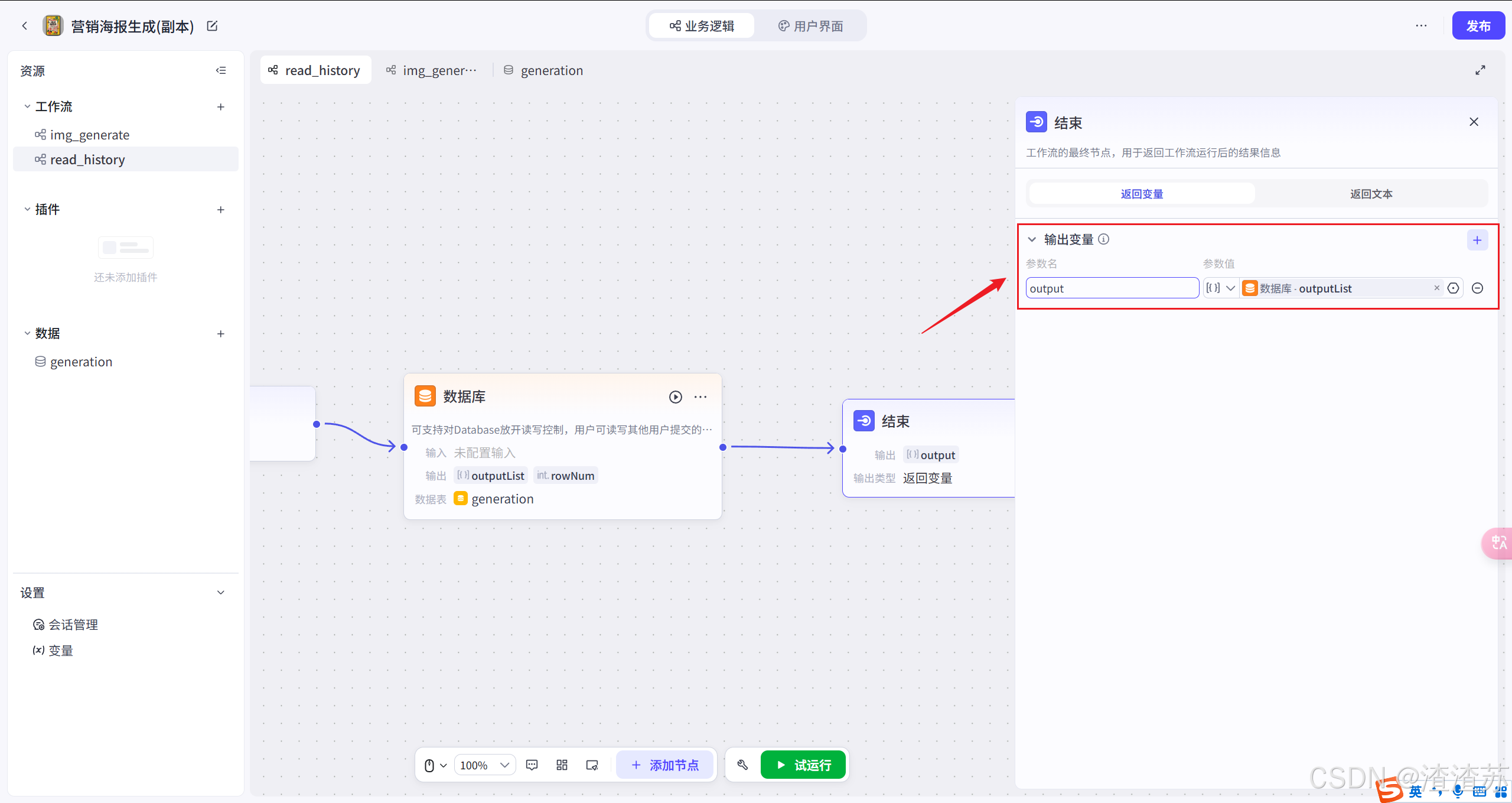Add output variable with plus icon
The height and width of the screenshot is (803, 1512).
click(1477, 240)
